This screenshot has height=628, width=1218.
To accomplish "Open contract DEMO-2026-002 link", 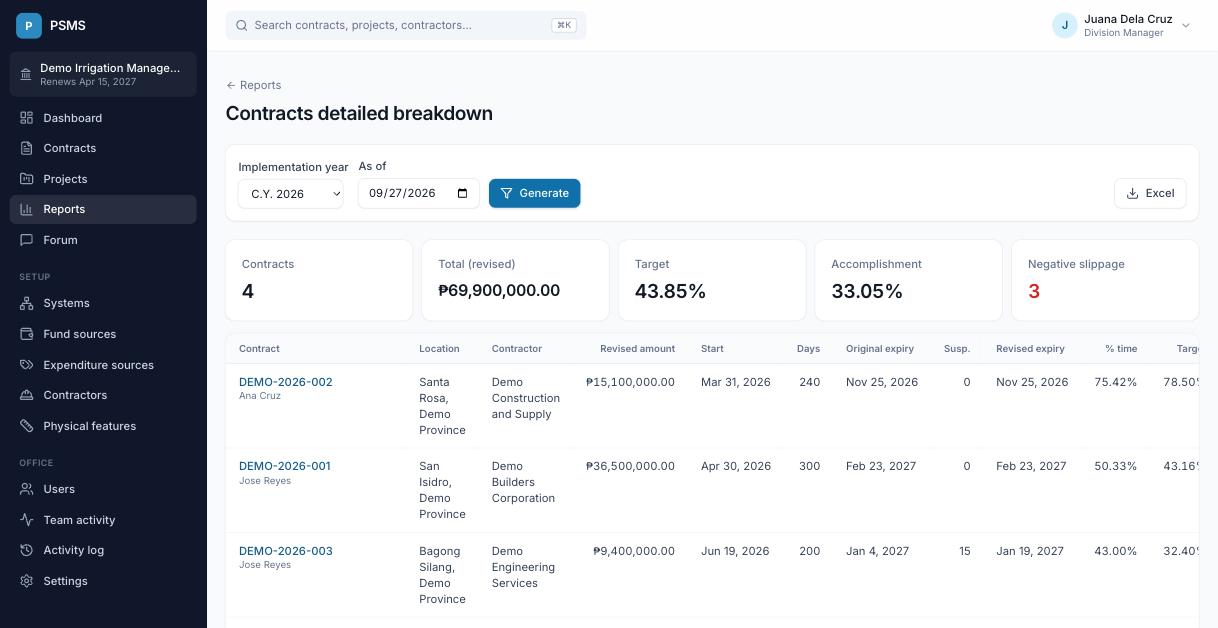I will click(x=286, y=382).
